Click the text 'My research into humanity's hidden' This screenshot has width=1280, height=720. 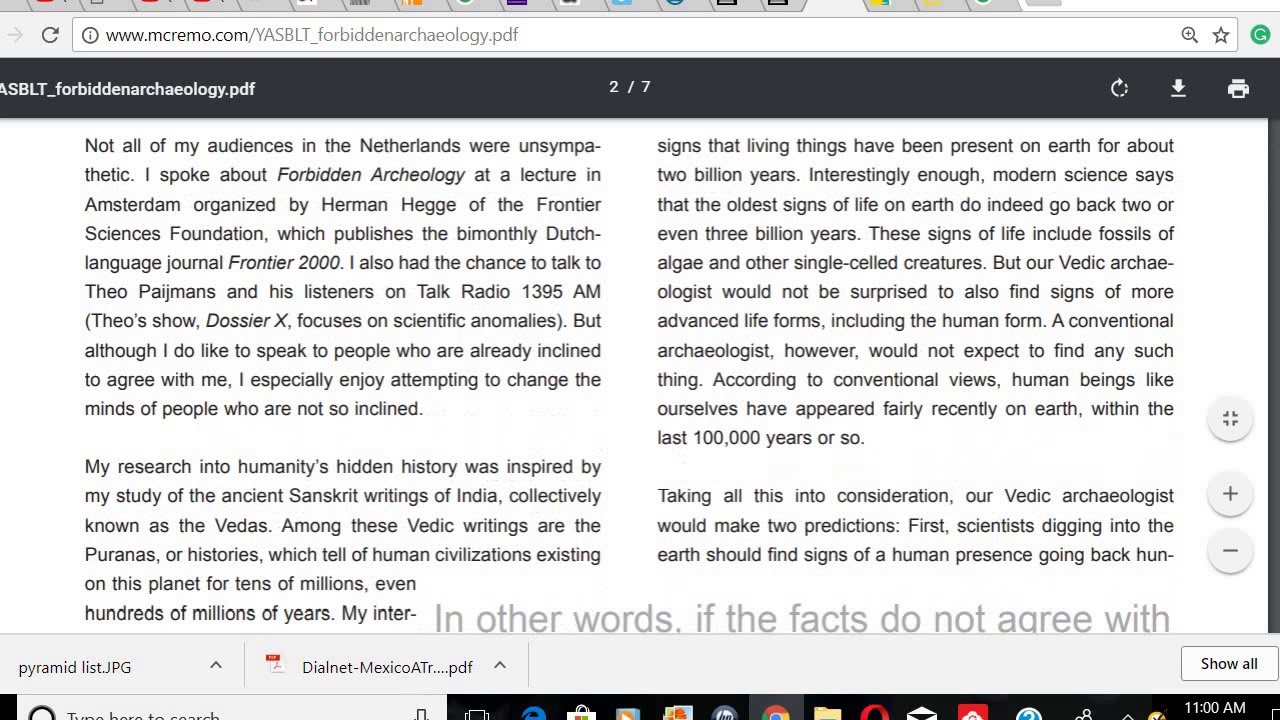(x=239, y=467)
